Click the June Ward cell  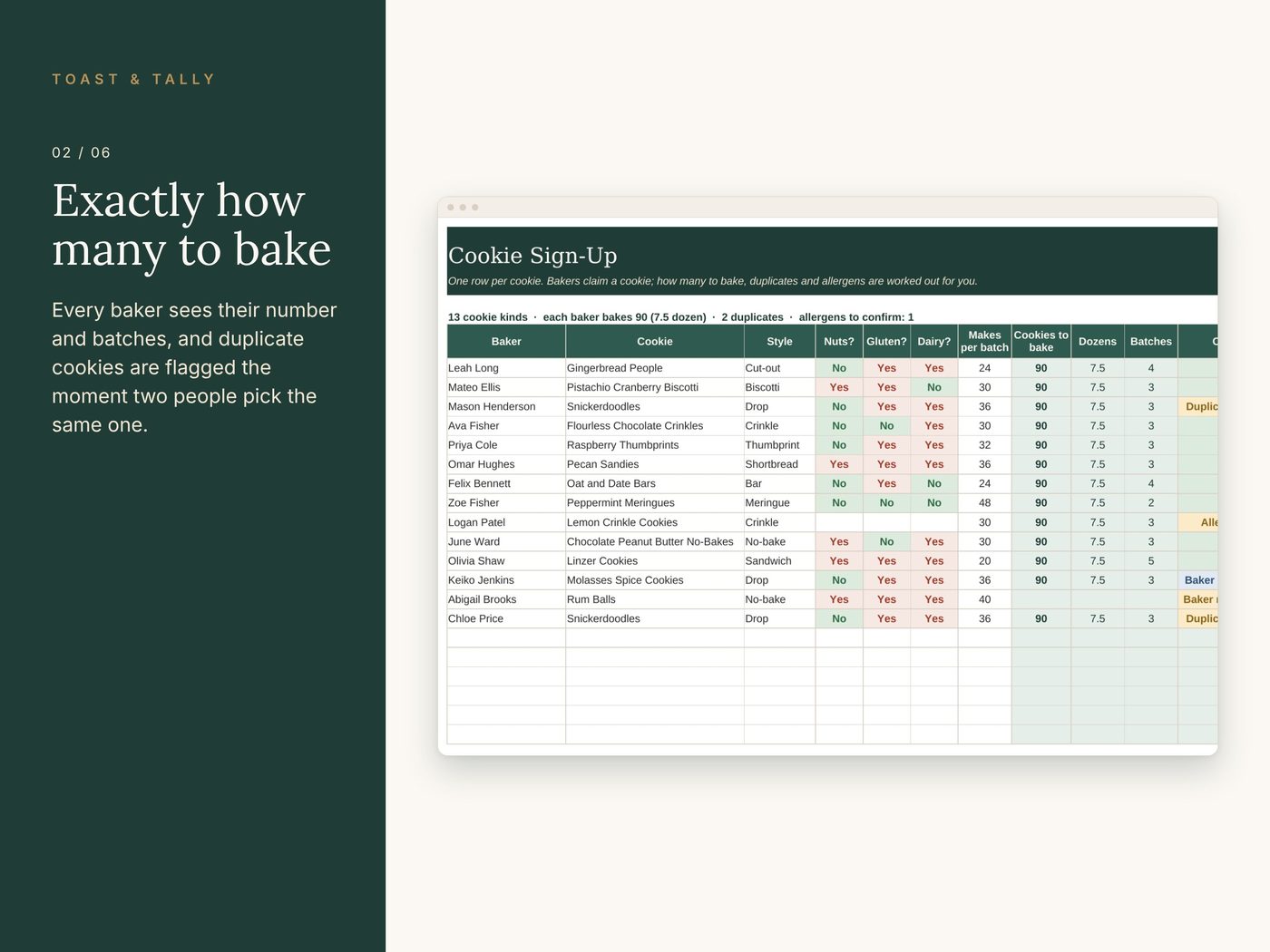[506, 541]
